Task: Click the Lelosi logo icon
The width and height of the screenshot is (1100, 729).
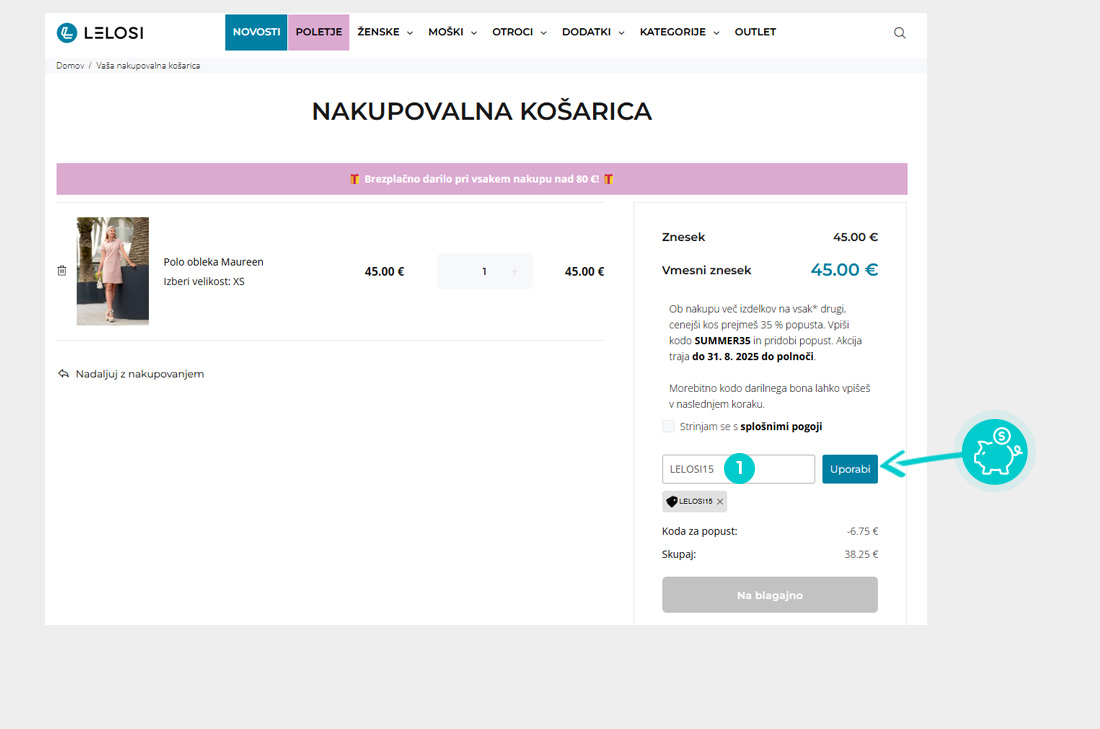Action: [x=67, y=33]
